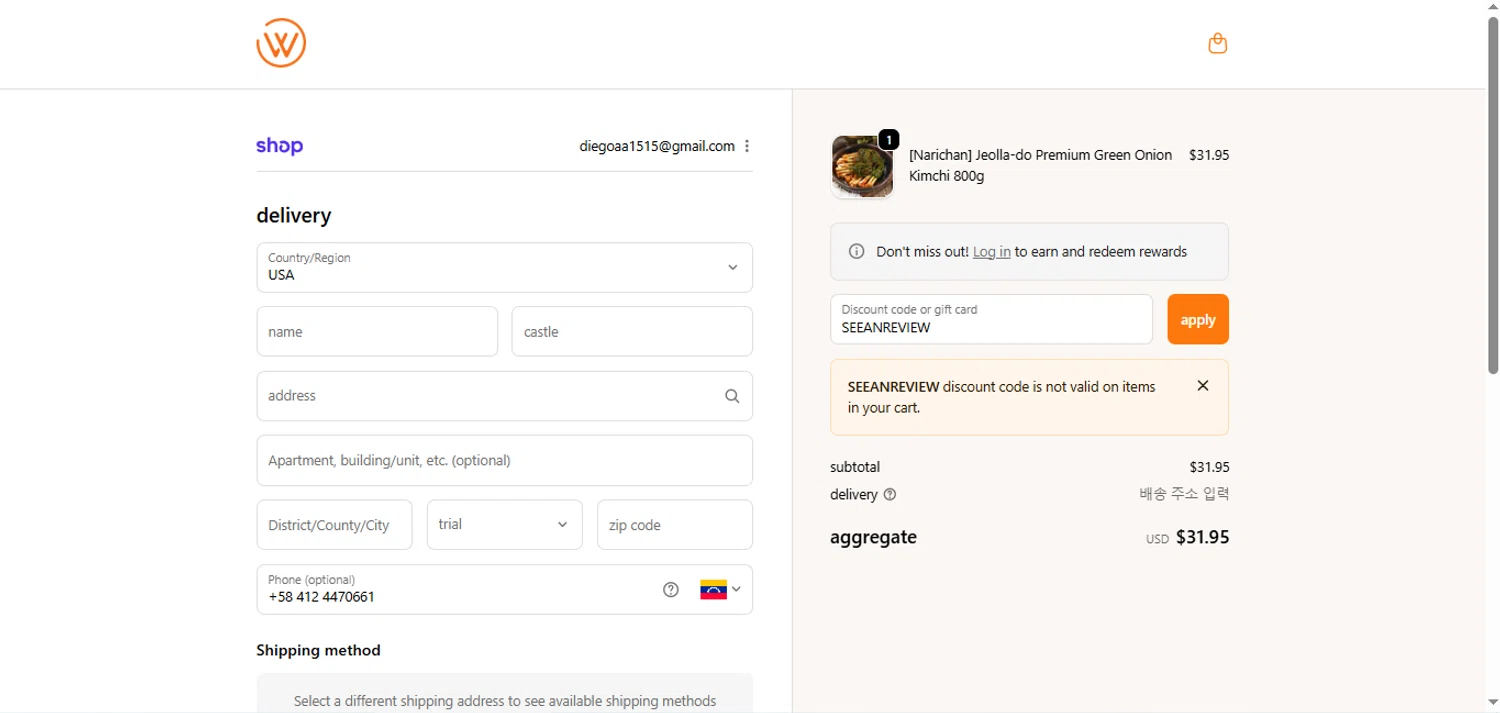
Task: Click the address search magnifier icon
Action: (732, 396)
